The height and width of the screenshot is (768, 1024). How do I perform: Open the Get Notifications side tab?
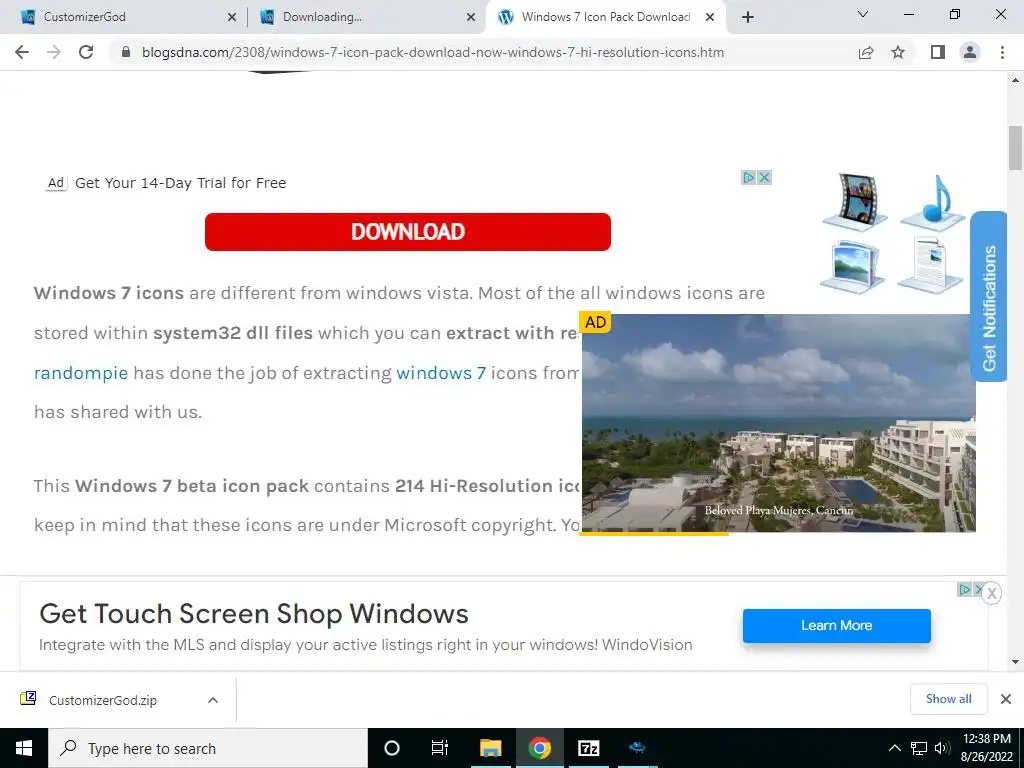(x=989, y=297)
